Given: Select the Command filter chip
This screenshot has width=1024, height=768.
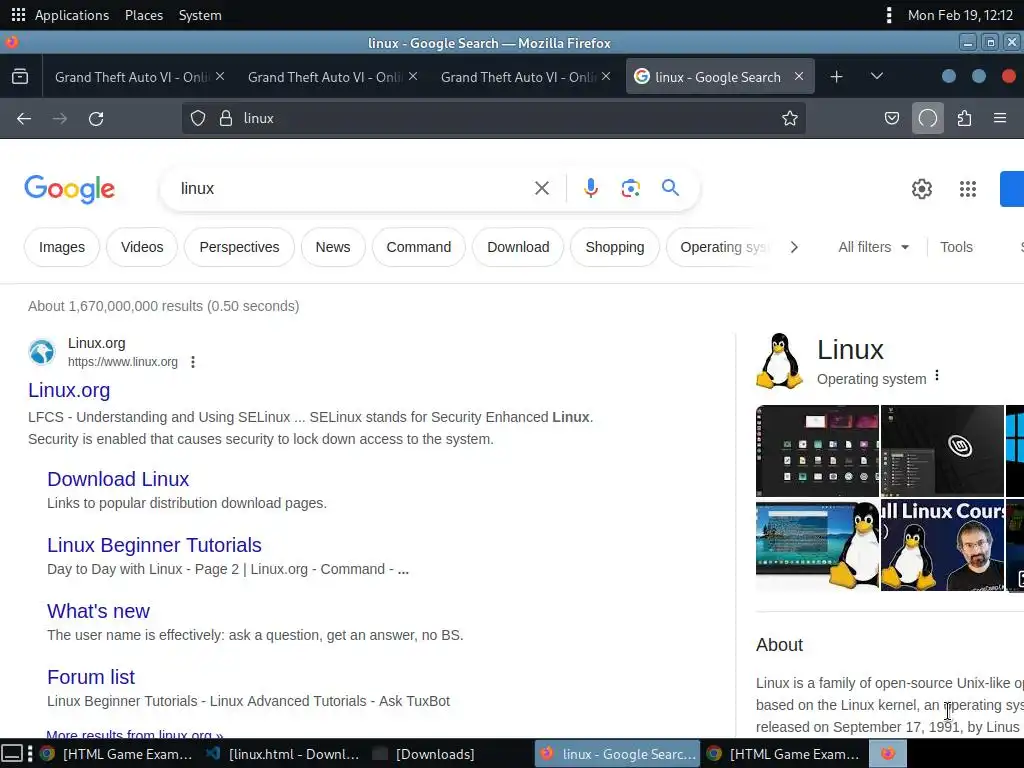Looking at the screenshot, I should pyautogui.click(x=419, y=247).
